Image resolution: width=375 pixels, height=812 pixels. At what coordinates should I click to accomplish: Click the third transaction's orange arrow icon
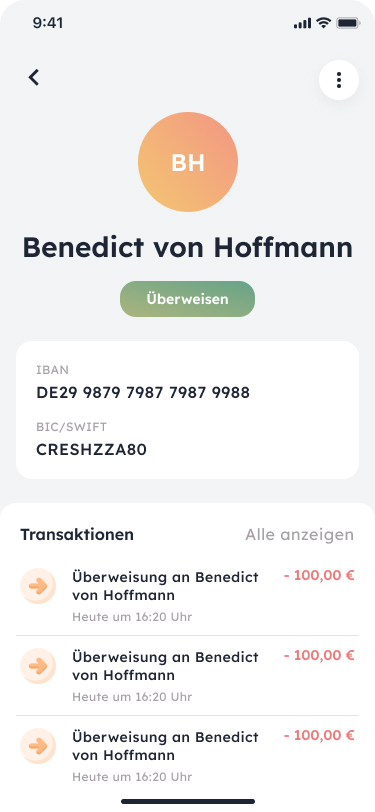(38, 746)
